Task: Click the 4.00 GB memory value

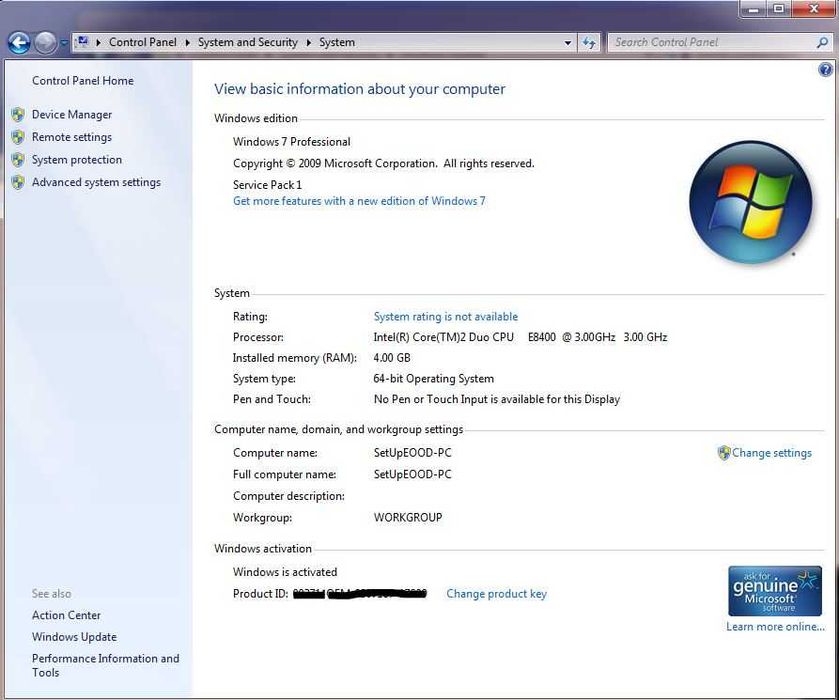Action: (392, 357)
